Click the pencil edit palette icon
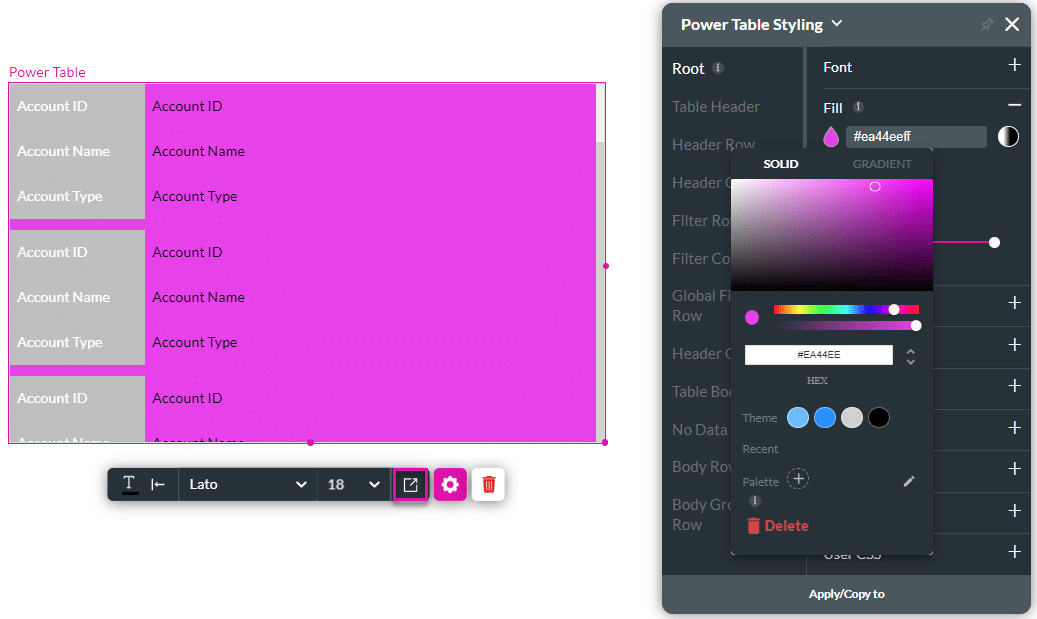Screen dimensions: 1037x619 pyautogui.click(x=909, y=481)
